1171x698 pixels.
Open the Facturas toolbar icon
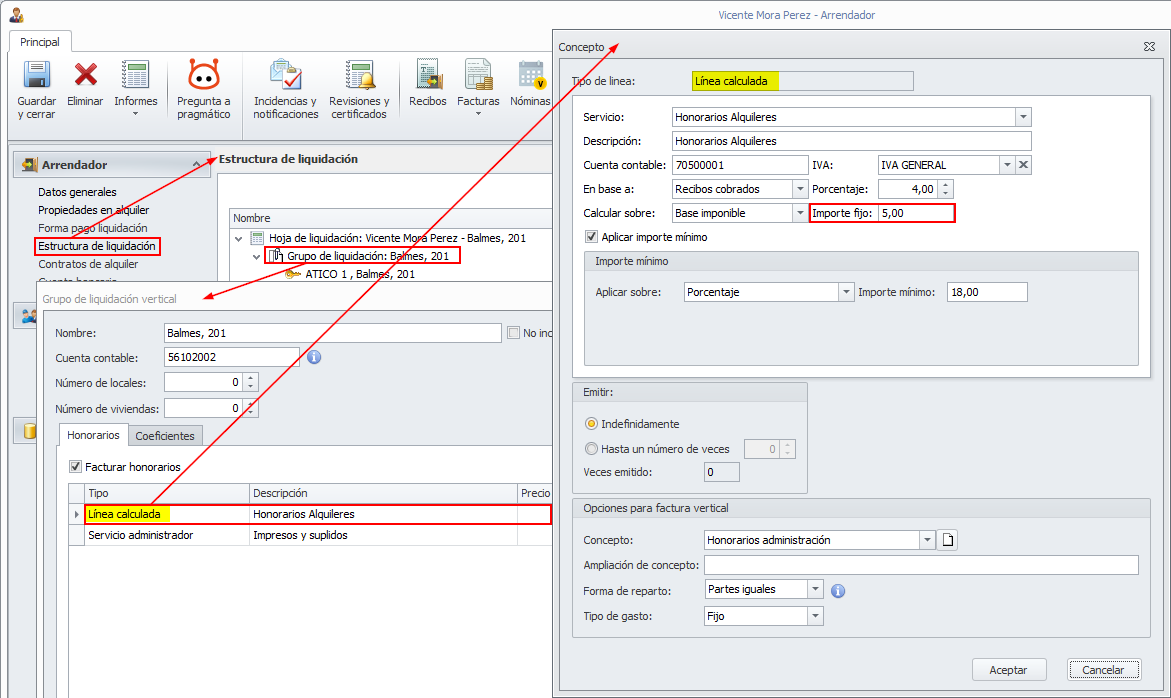click(x=478, y=75)
